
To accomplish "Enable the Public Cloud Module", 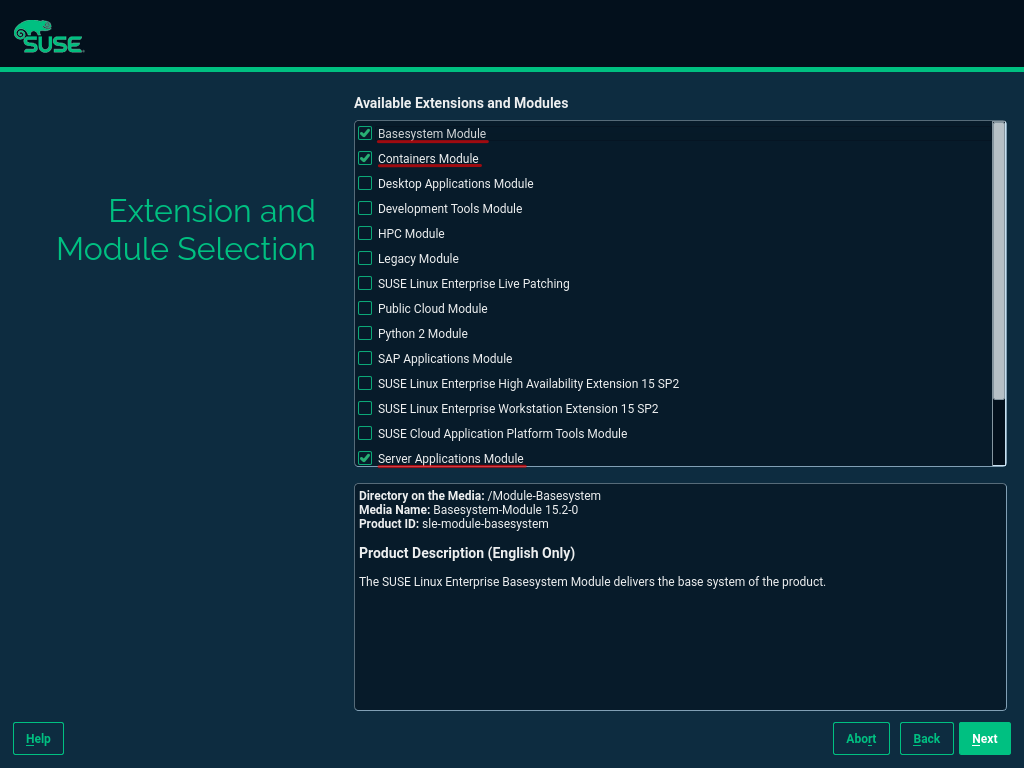I will click(x=365, y=307).
